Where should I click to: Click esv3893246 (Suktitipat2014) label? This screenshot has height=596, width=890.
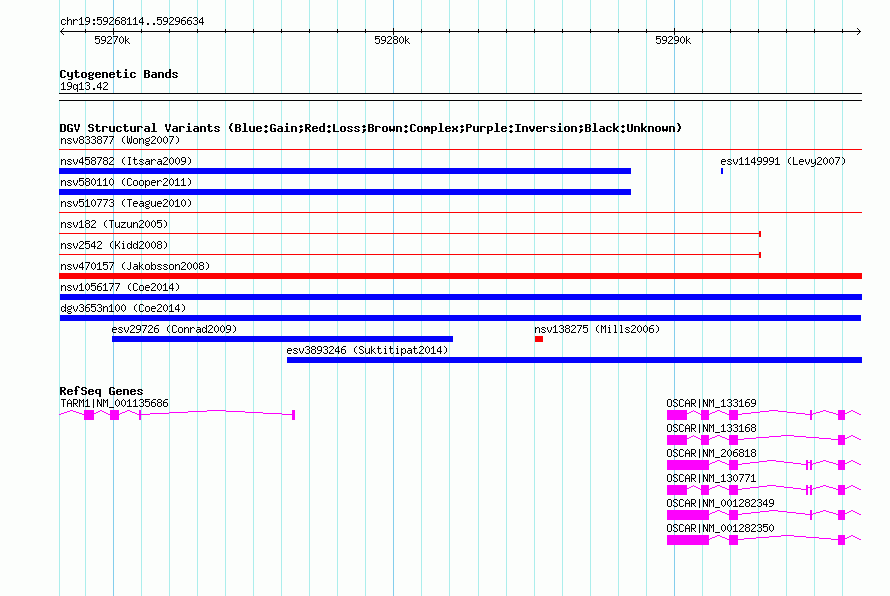click(367, 350)
